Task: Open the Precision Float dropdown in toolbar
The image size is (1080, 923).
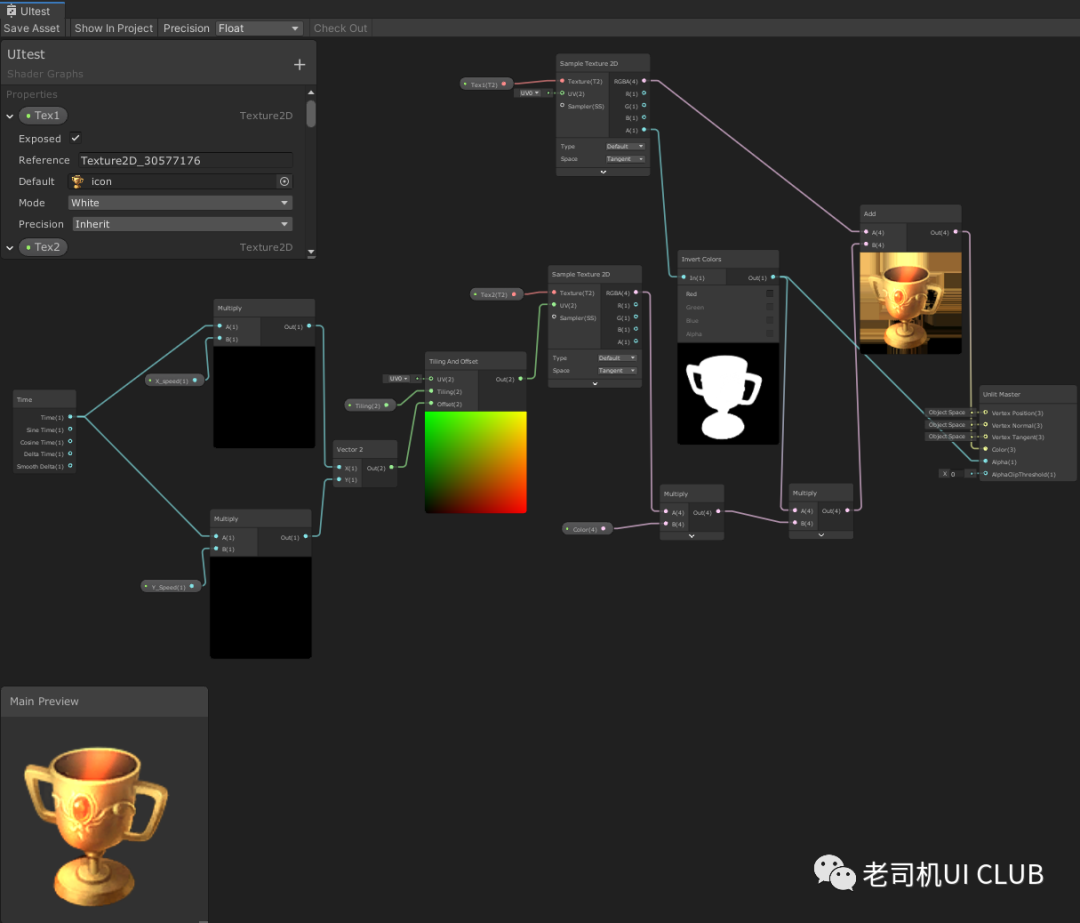Action: pyautogui.click(x=258, y=28)
